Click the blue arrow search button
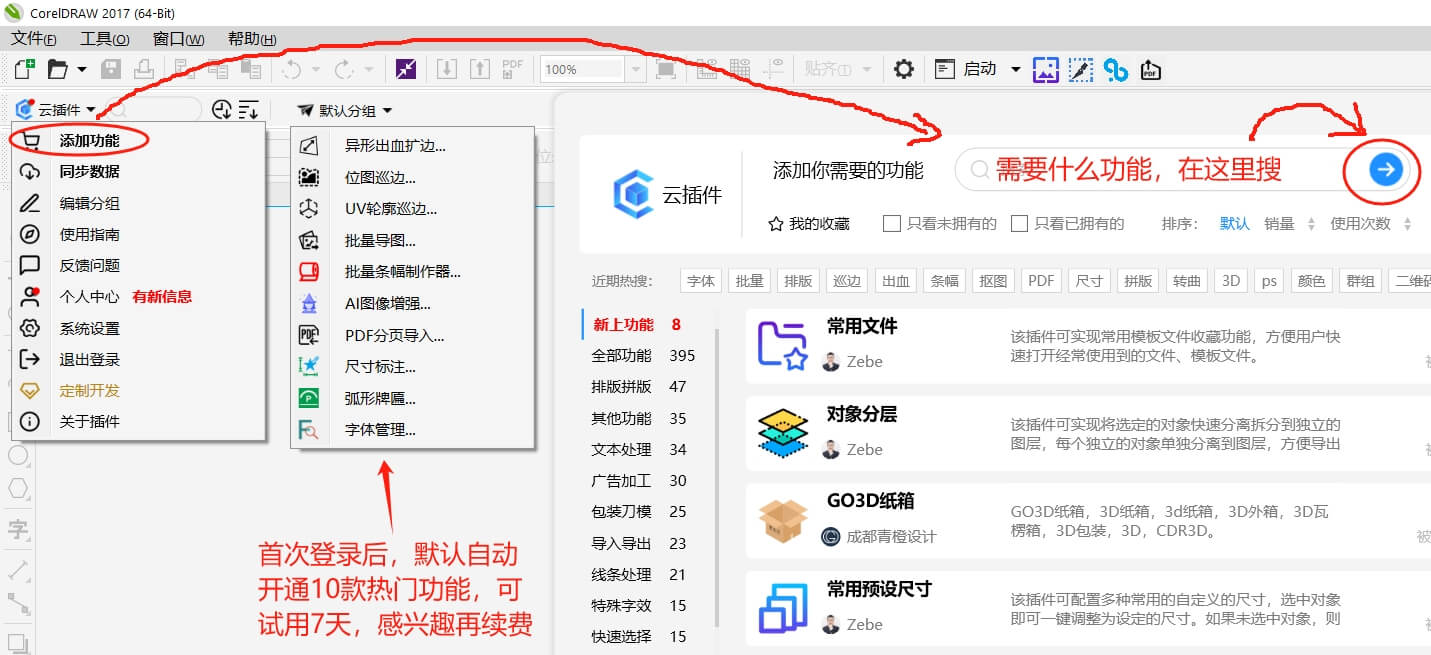 point(1385,170)
